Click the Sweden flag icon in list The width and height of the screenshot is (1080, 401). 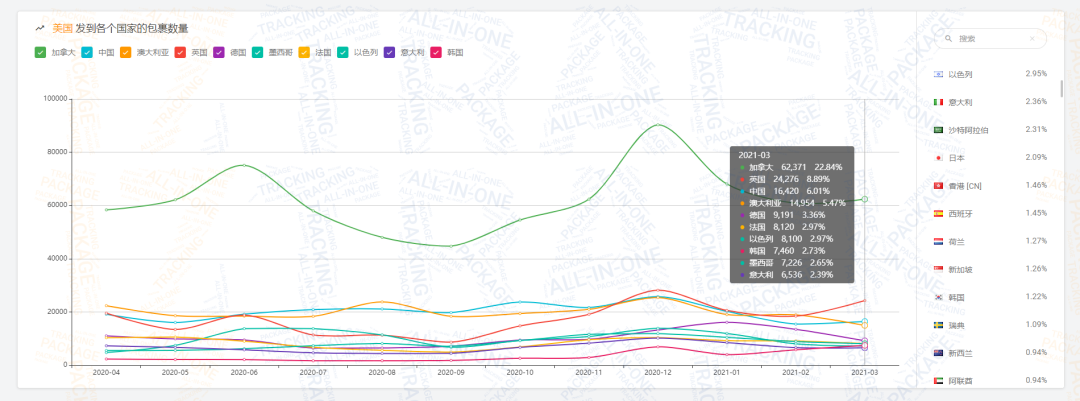click(x=938, y=326)
